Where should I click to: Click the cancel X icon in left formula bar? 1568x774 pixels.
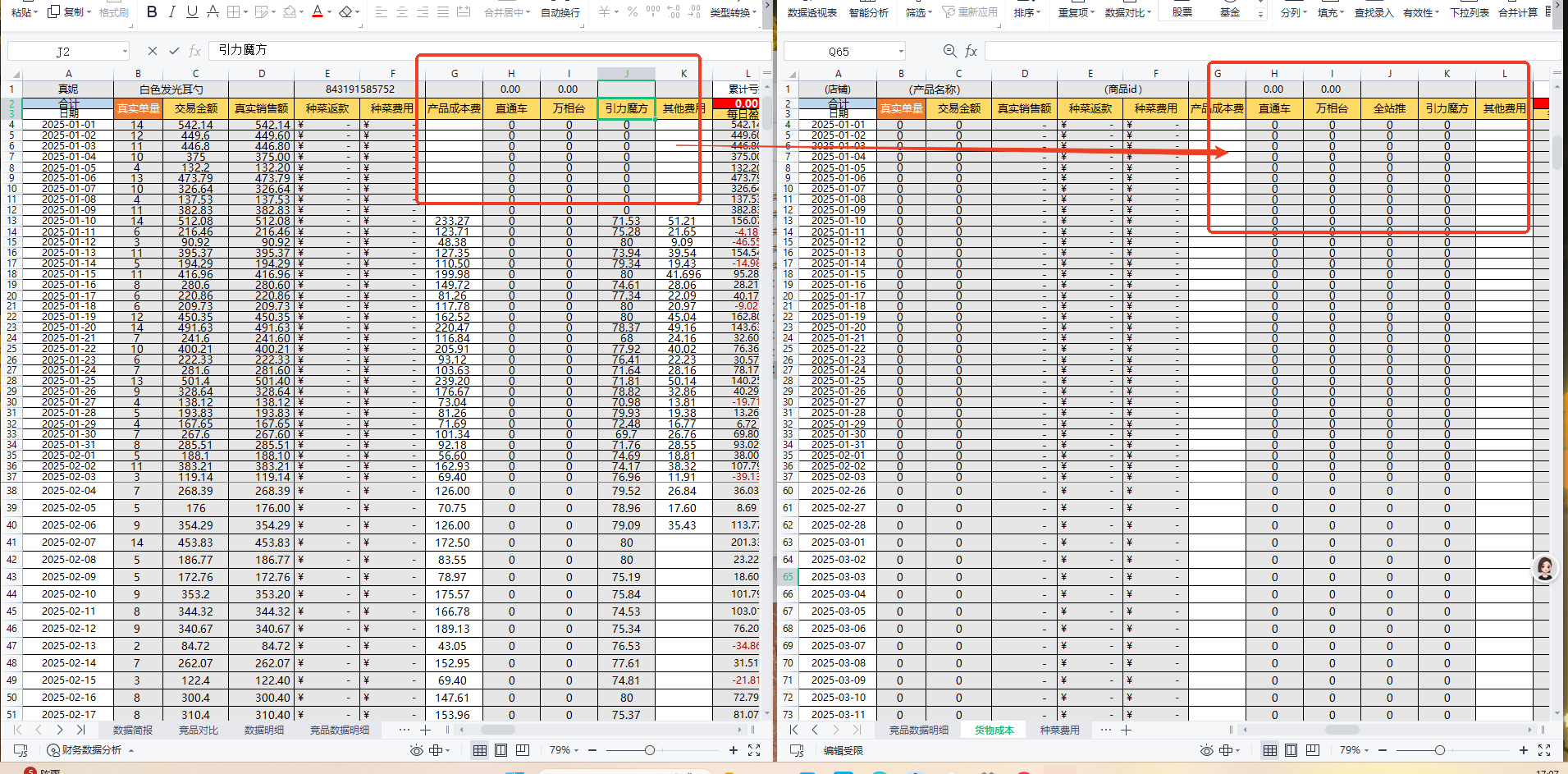pos(152,51)
